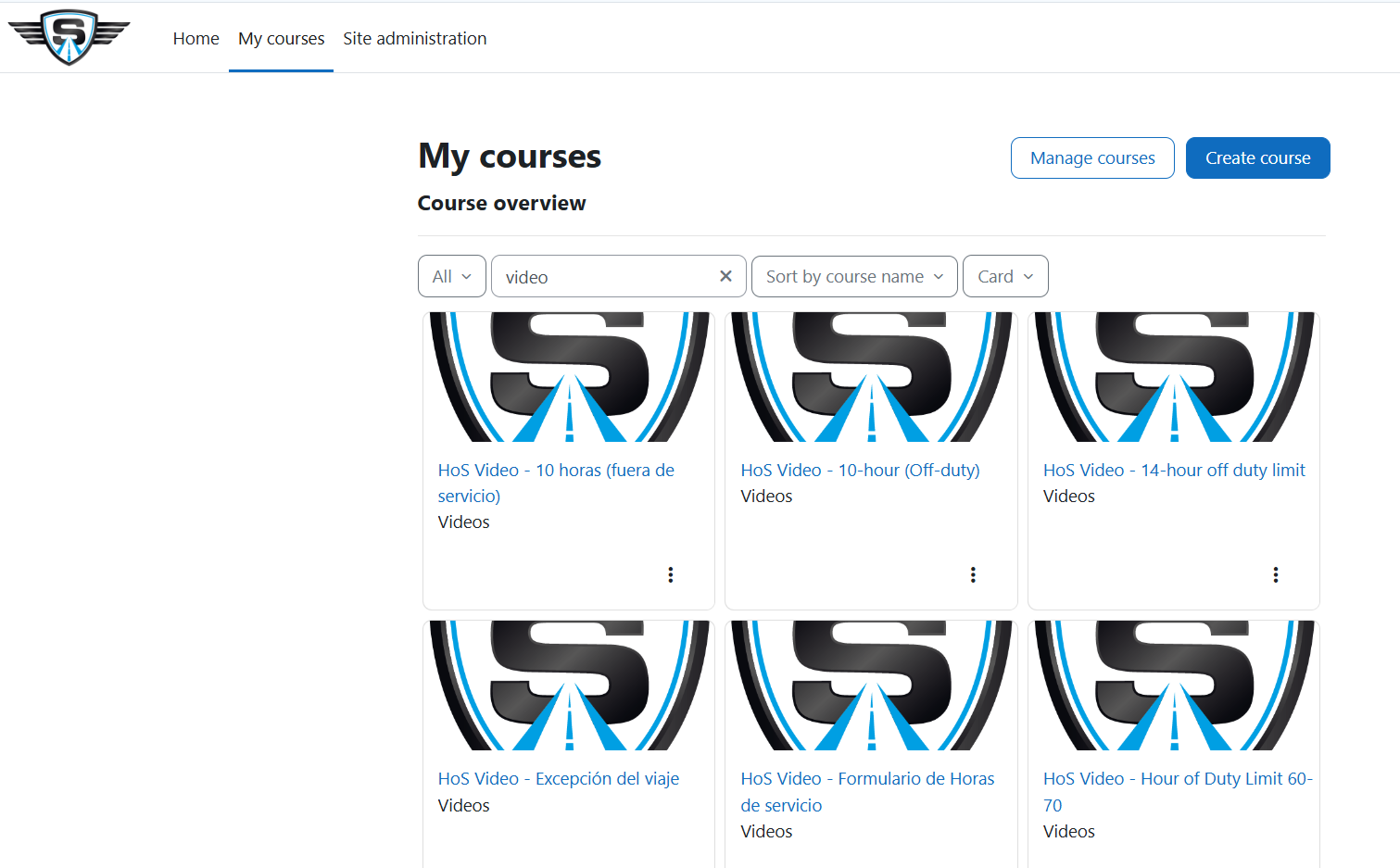Click Videos category under 10 horas course
This screenshot has width=1400, height=868.
point(463,522)
